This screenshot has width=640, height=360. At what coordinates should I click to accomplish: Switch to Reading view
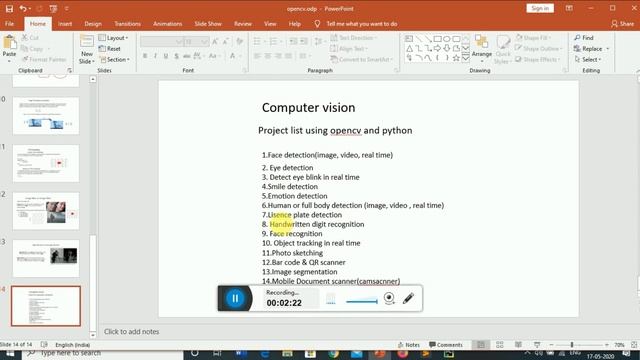point(518,345)
